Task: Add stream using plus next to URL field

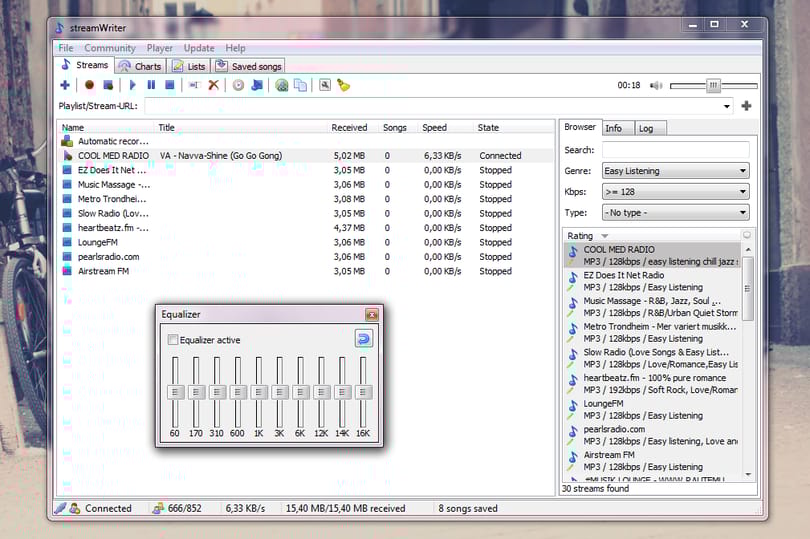Action: [x=746, y=106]
